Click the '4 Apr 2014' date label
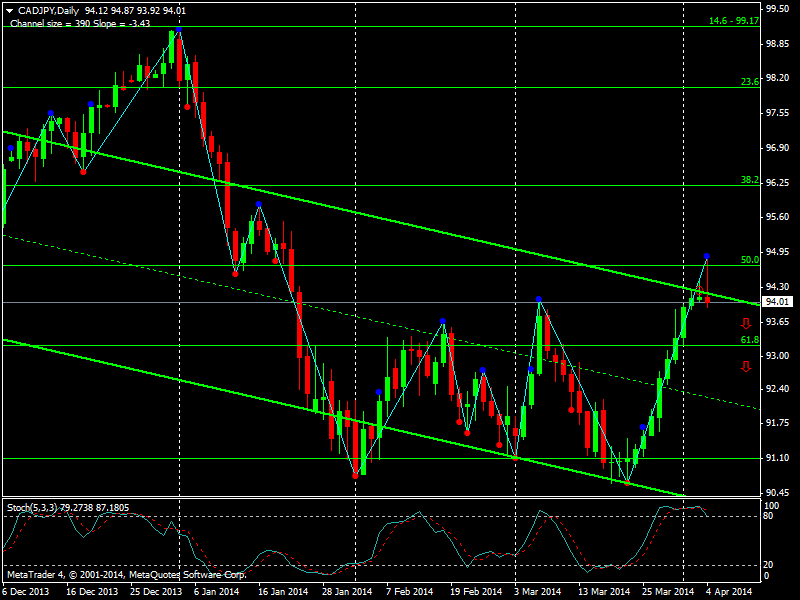800x600 pixels. coord(730,591)
